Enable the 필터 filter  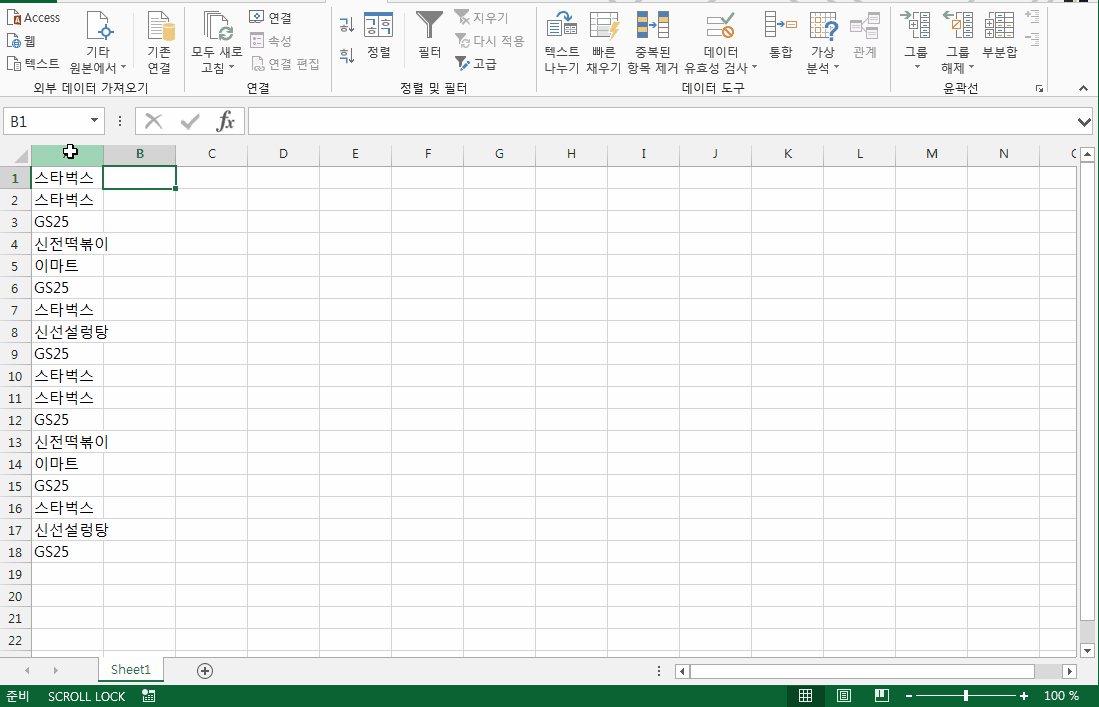429,35
